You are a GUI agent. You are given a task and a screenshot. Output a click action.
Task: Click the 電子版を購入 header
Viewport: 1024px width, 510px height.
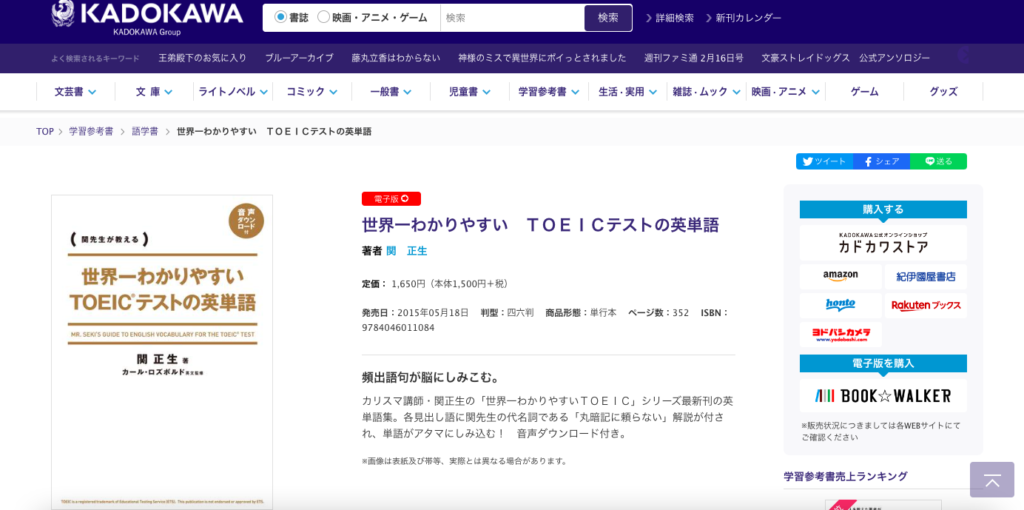coord(883,363)
